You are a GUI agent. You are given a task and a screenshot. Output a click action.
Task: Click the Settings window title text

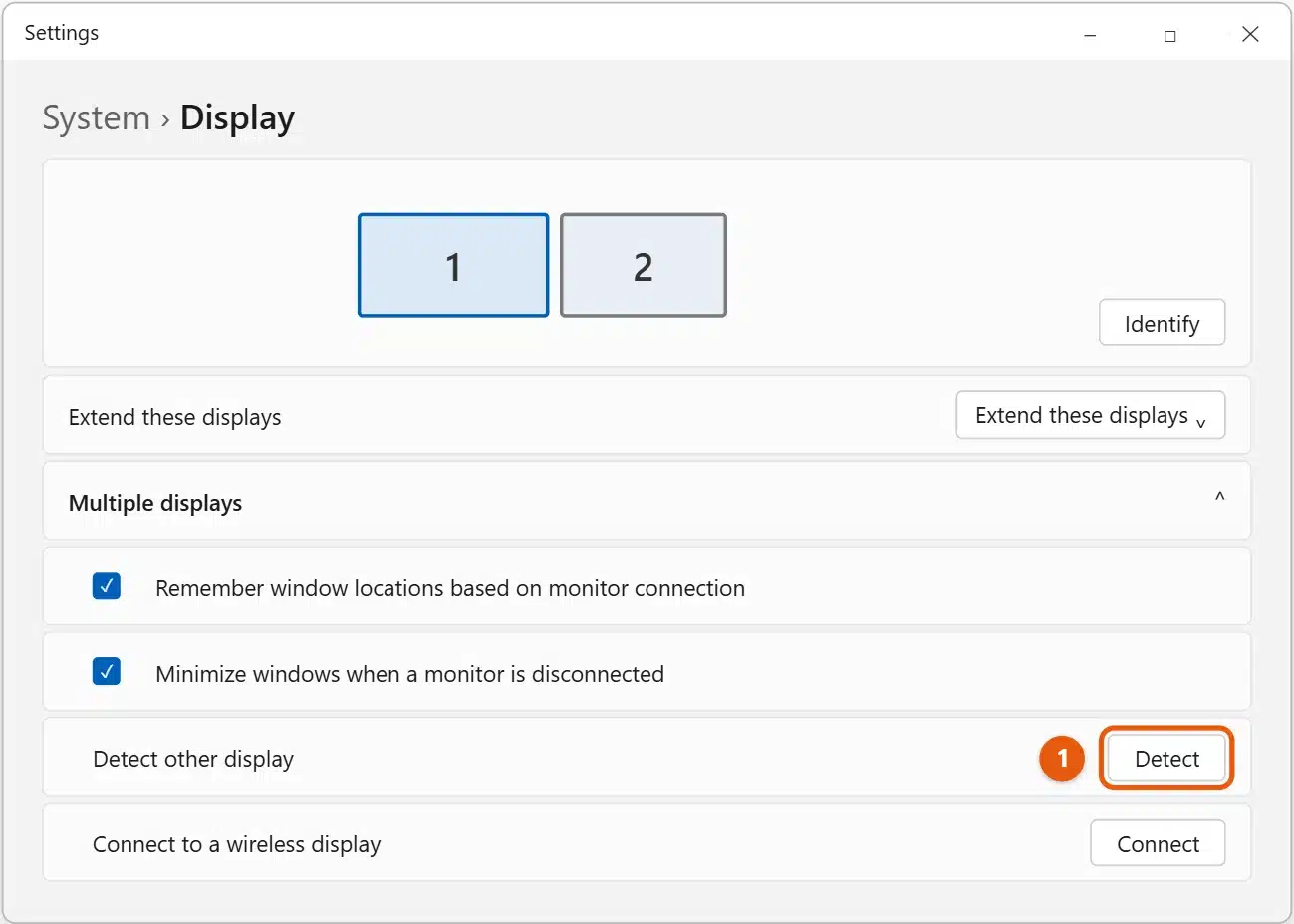pos(62,33)
